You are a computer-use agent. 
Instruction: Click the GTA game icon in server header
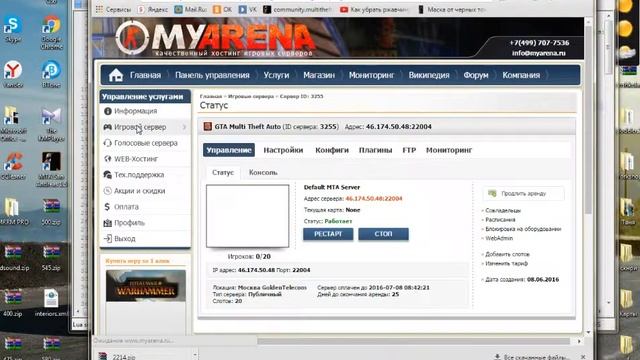click(207, 127)
